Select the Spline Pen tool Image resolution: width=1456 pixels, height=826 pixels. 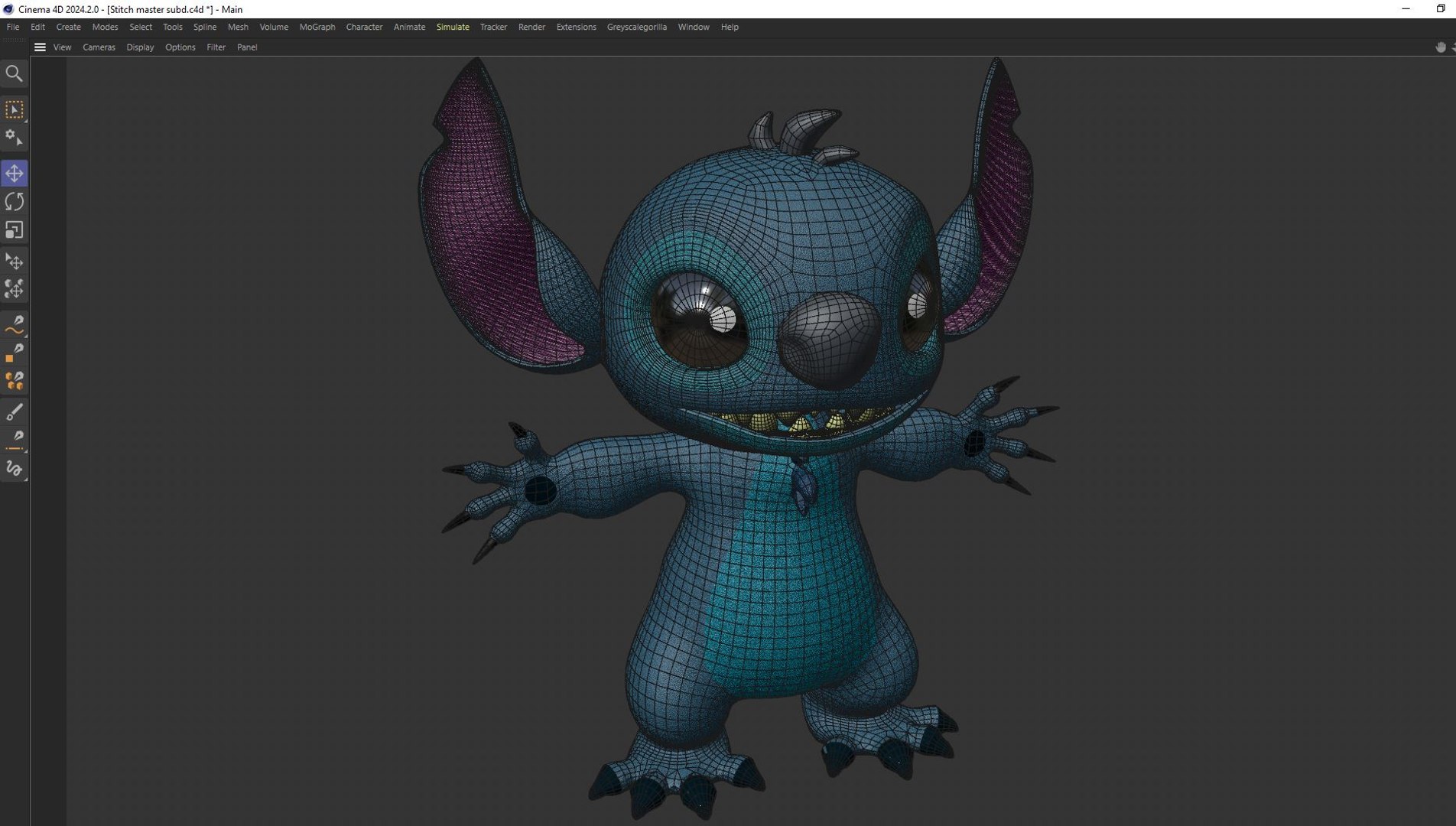[x=14, y=325]
